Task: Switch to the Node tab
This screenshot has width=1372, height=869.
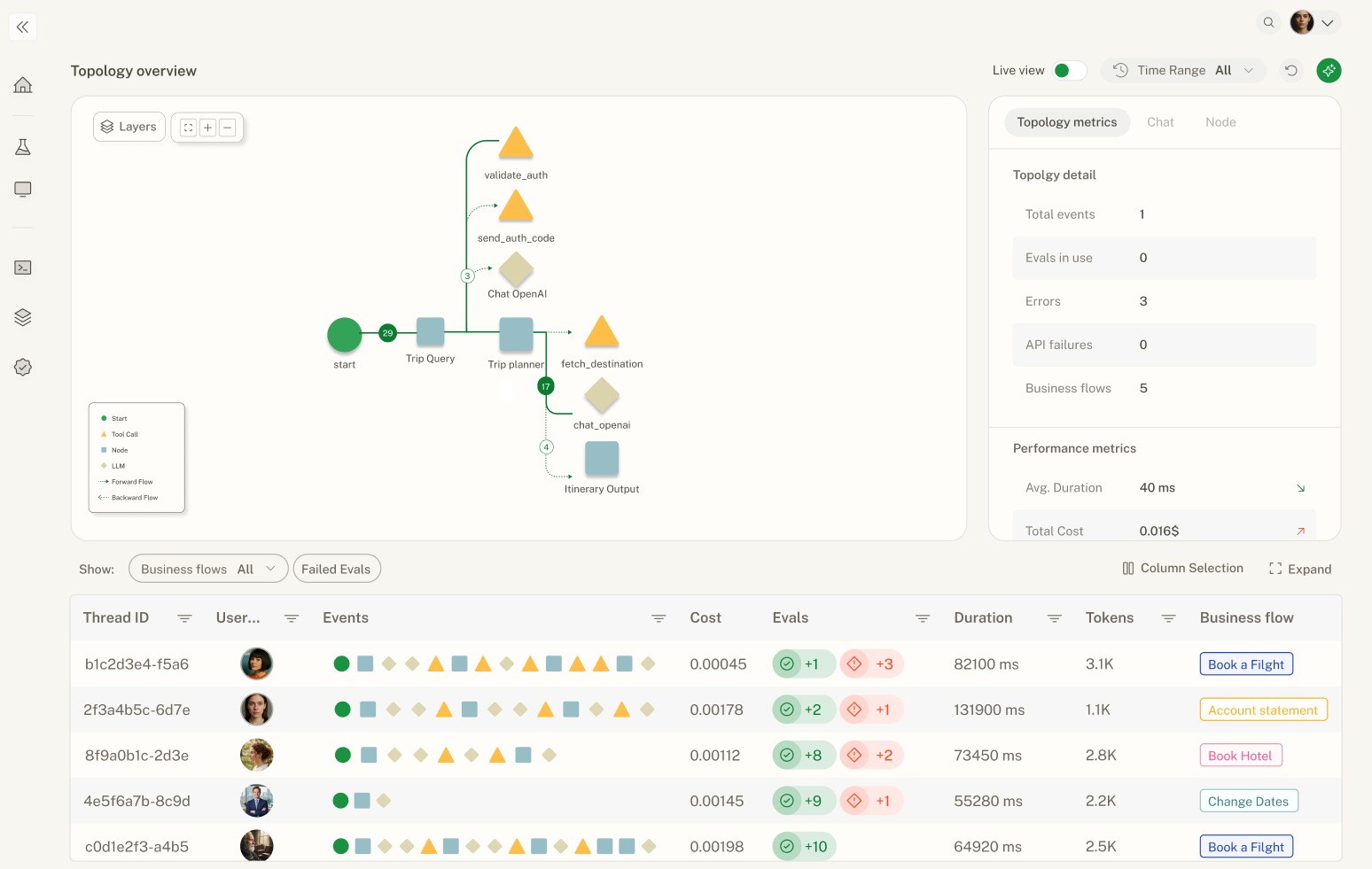Action: tap(1220, 122)
